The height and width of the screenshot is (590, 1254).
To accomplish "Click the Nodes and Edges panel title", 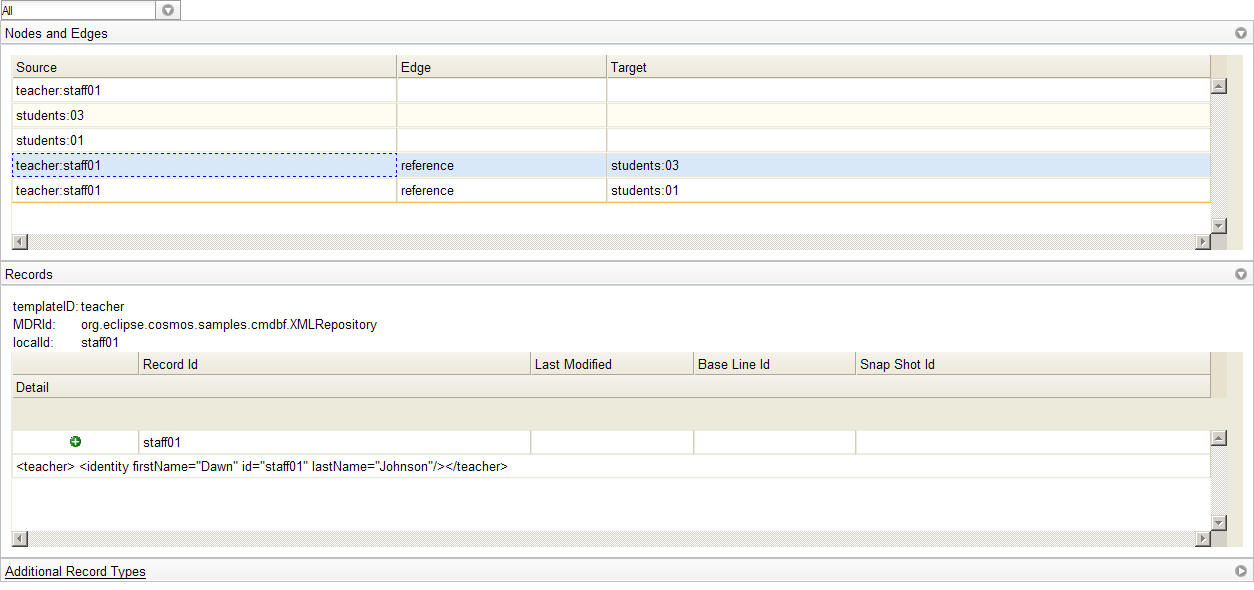I will click(x=57, y=33).
